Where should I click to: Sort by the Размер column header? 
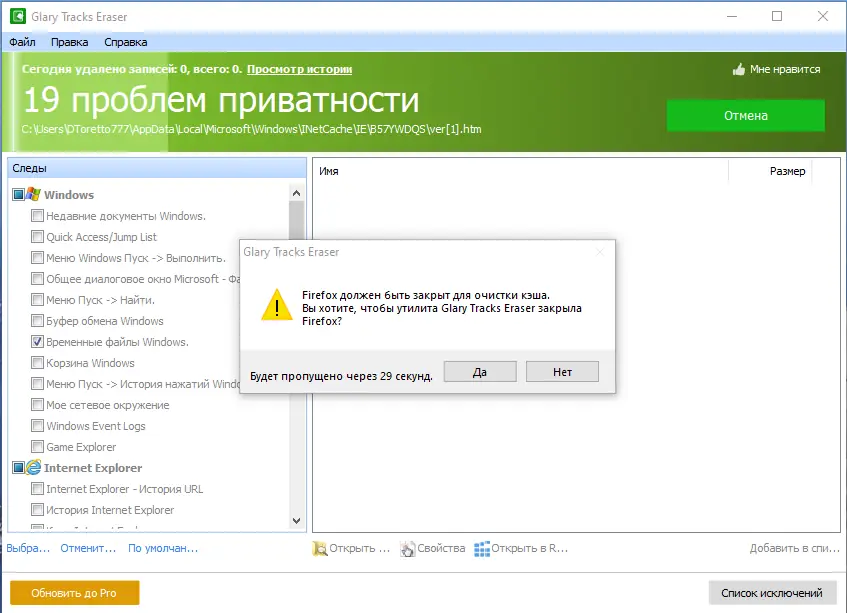click(770, 171)
